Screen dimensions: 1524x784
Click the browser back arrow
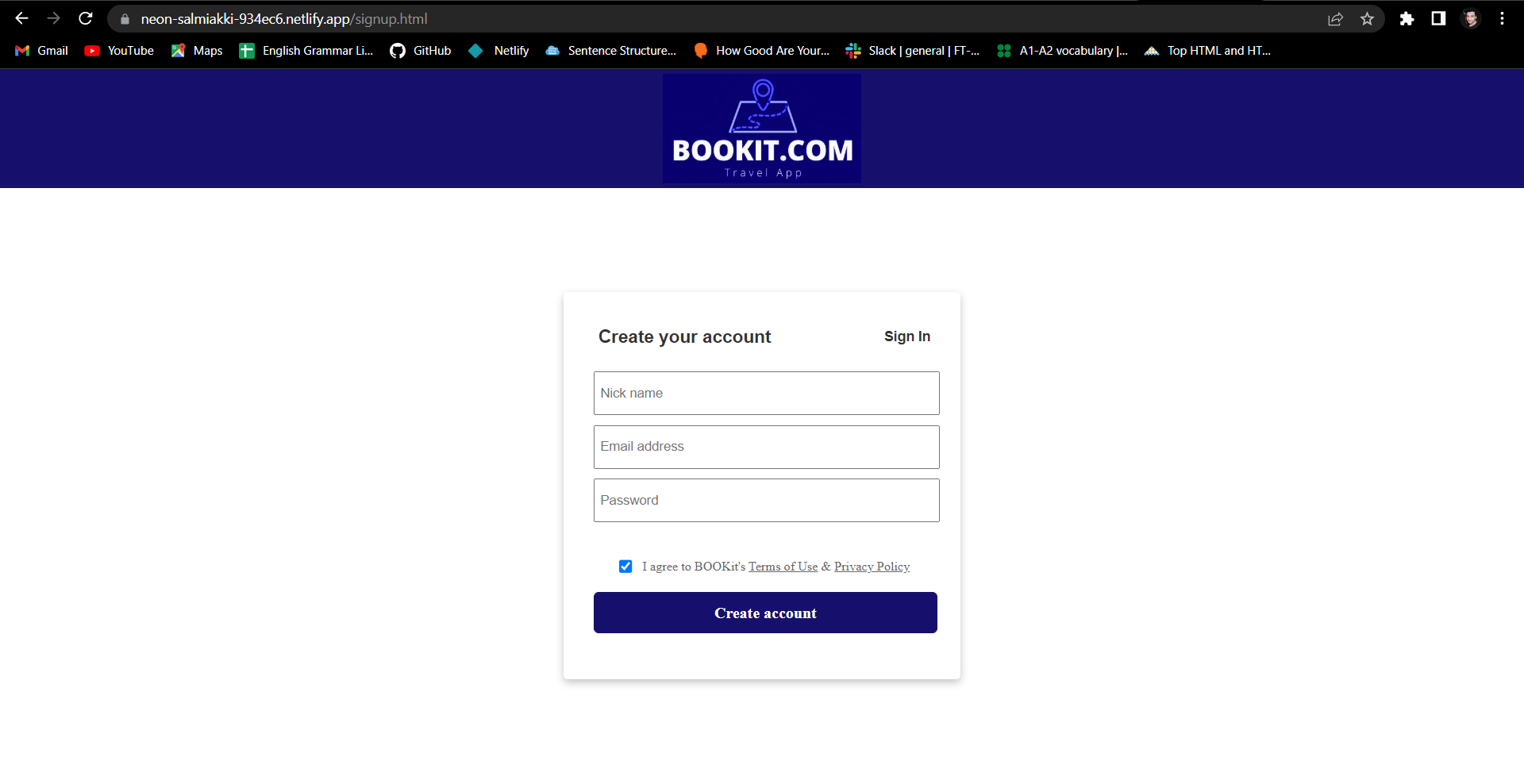point(21,18)
